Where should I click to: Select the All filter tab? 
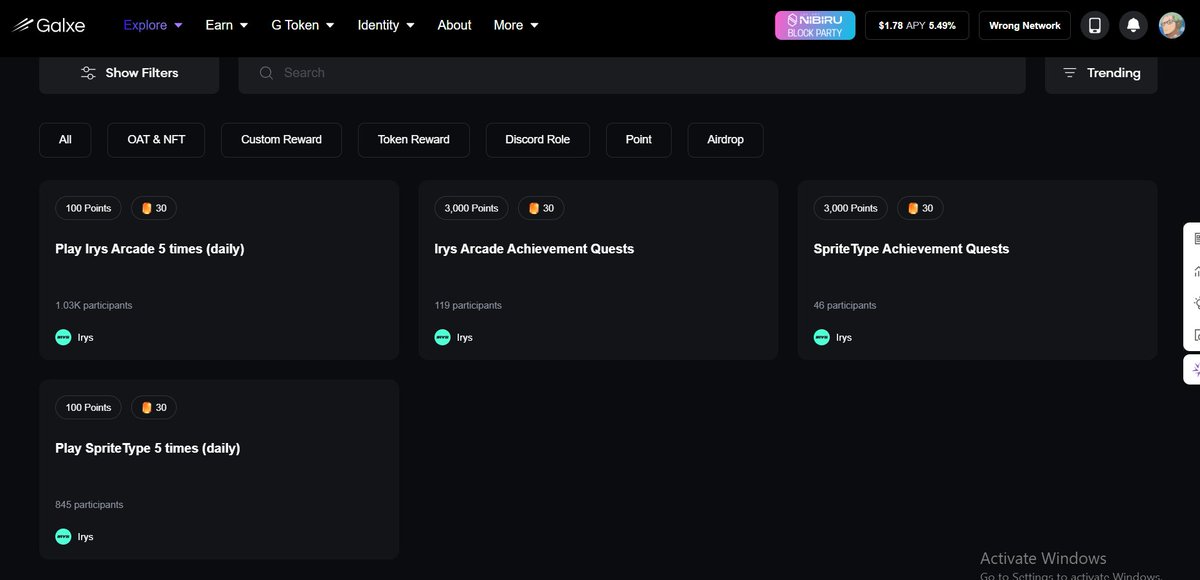click(65, 140)
